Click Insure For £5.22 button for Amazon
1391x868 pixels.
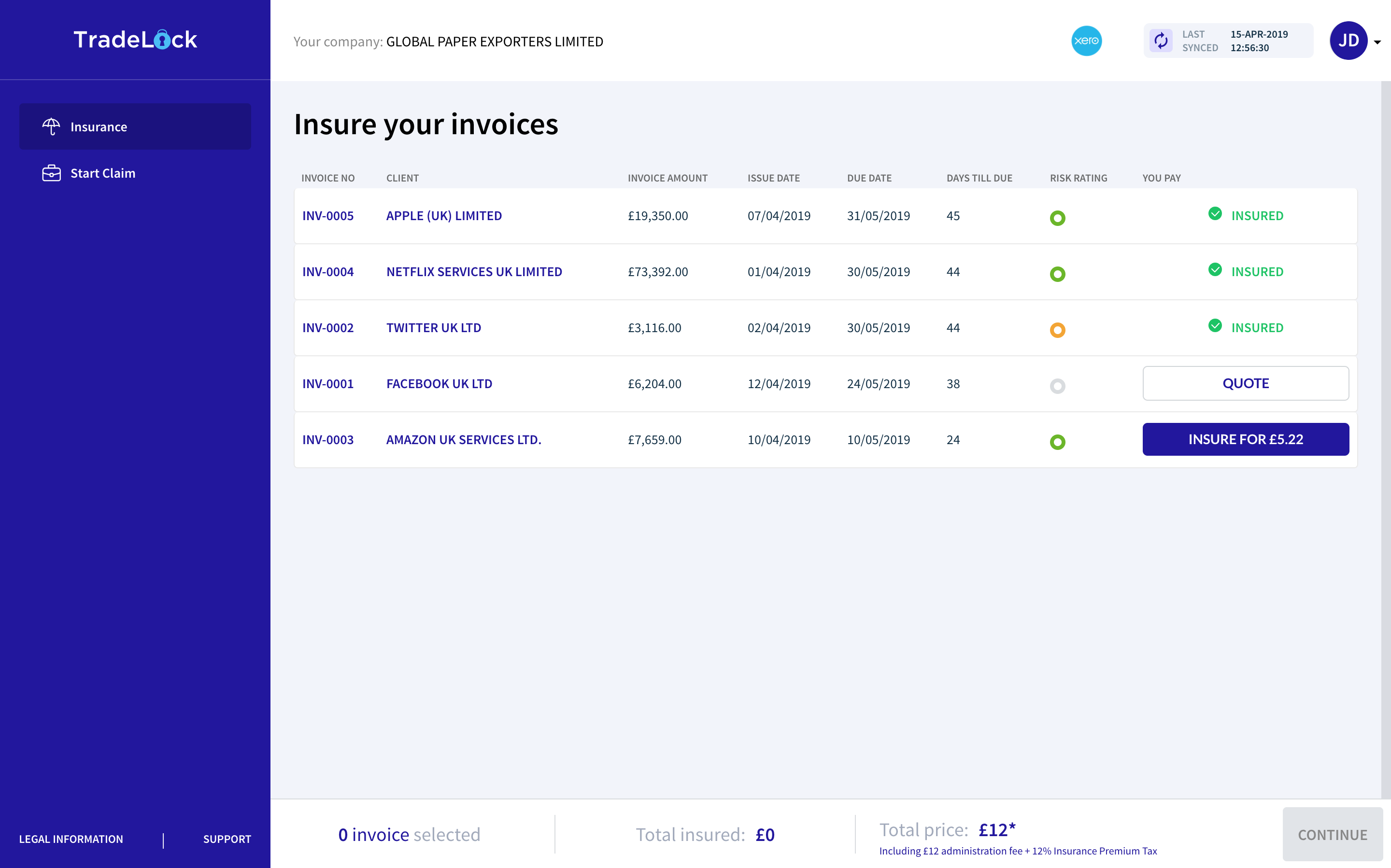click(x=1245, y=438)
